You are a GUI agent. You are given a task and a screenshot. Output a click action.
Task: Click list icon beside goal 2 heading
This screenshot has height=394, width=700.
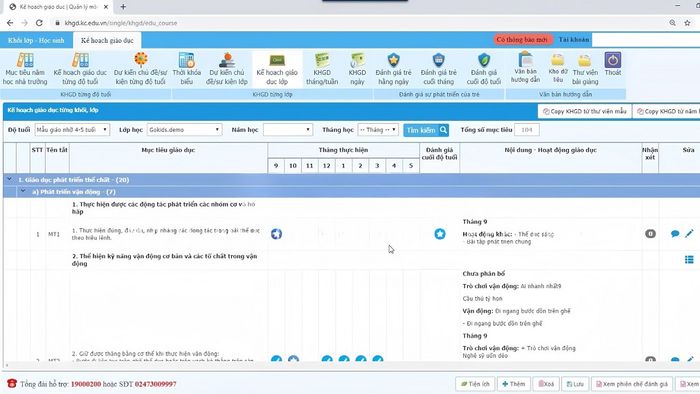click(689, 260)
